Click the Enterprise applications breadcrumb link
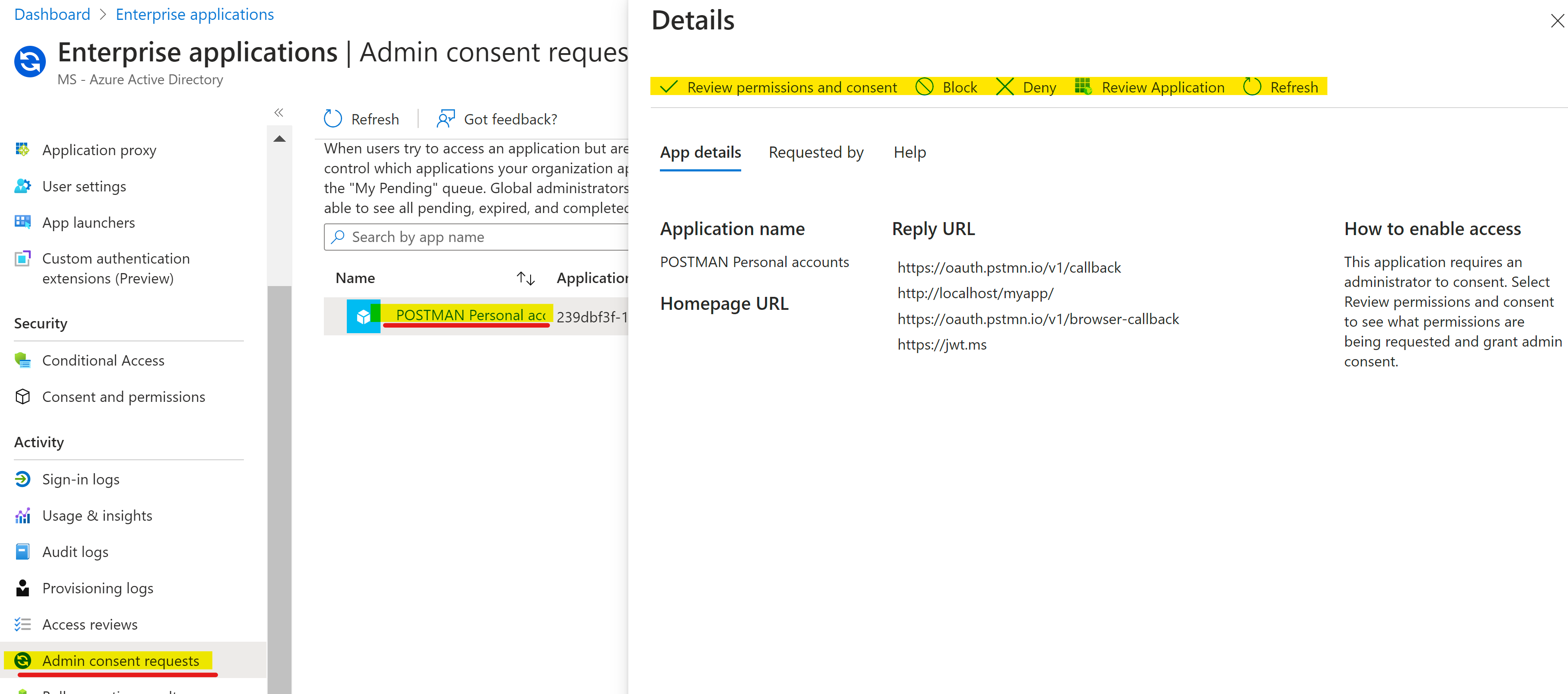 point(195,14)
